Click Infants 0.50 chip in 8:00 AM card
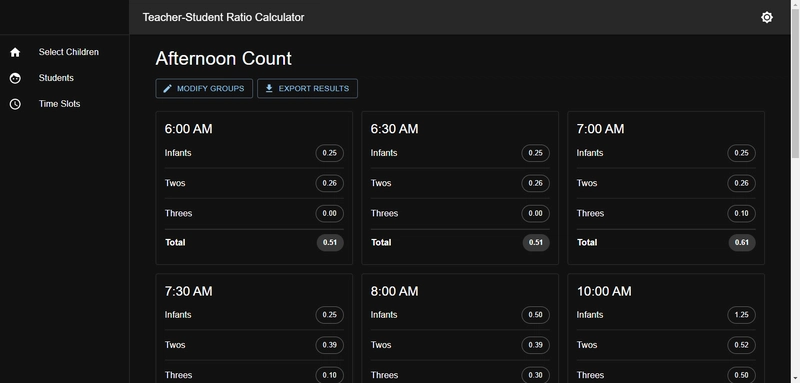 point(536,315)
